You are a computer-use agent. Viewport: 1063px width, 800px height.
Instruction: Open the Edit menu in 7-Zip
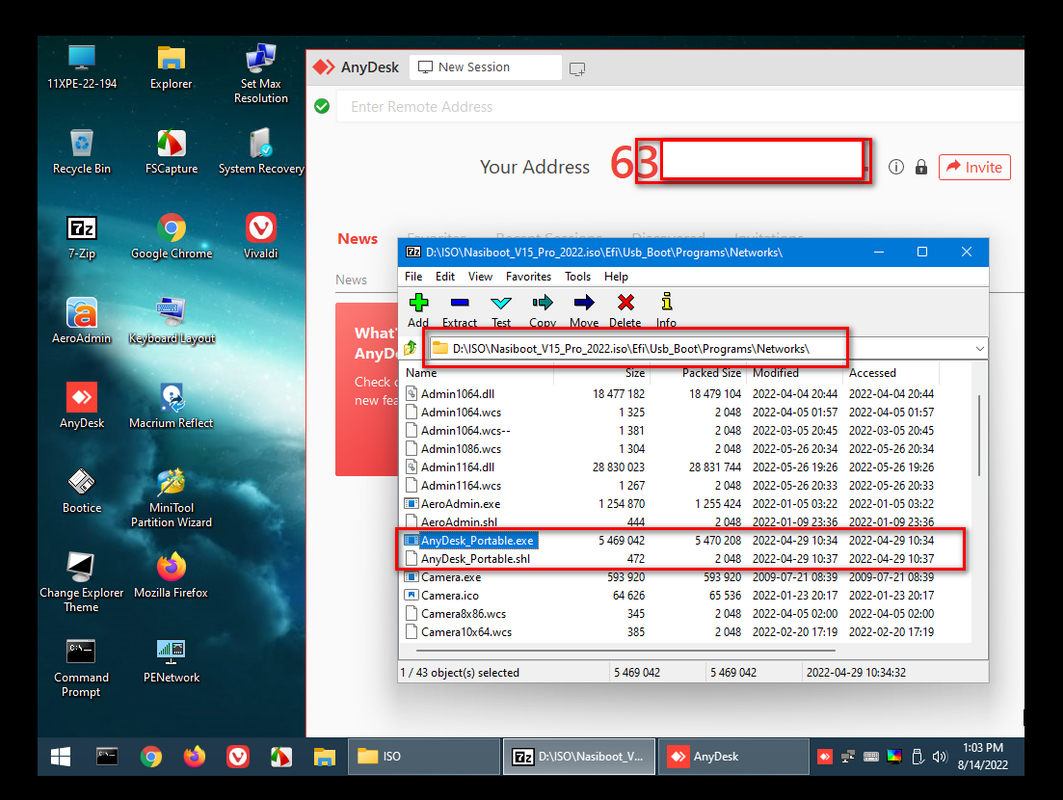point(445,277)
